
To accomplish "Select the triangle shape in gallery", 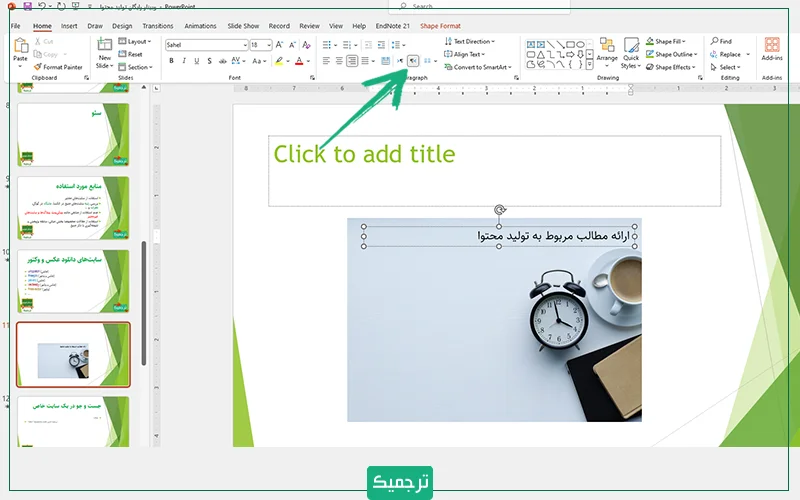I will 540,54.
